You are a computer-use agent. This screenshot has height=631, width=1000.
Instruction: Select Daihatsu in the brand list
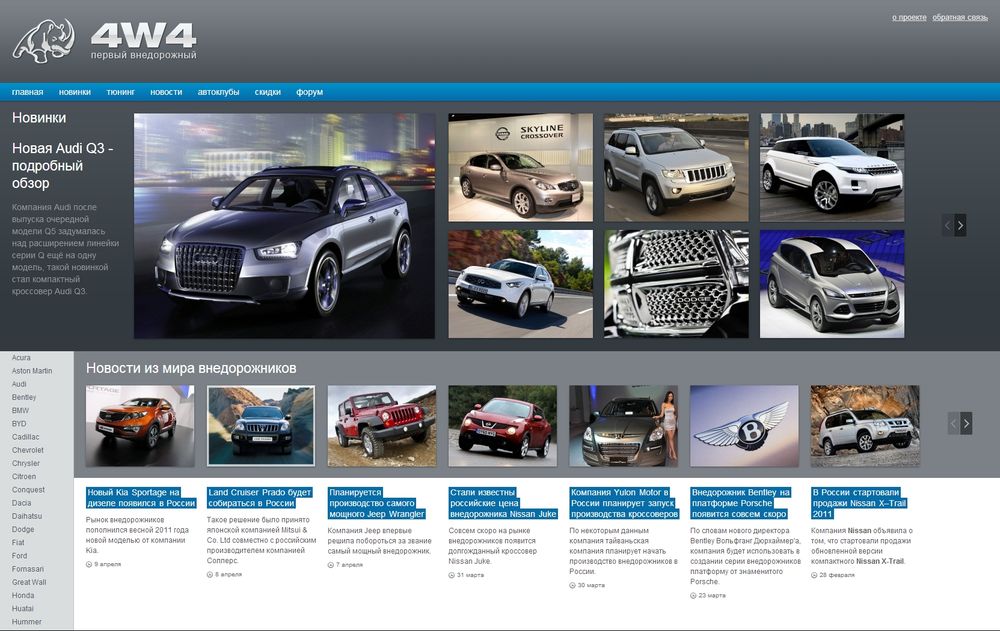click(x=27, y=516)
